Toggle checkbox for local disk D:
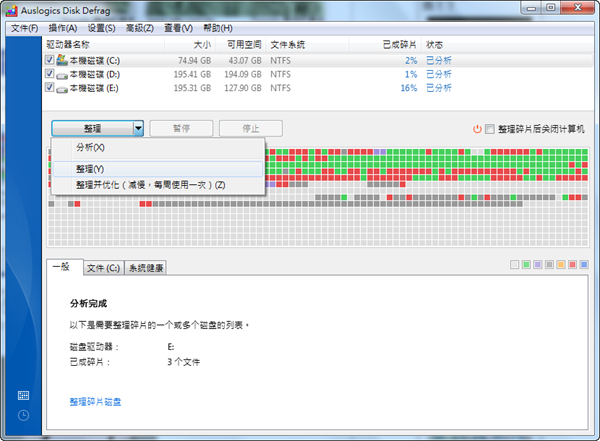This screenshot has width=600, height=441. 49,74
